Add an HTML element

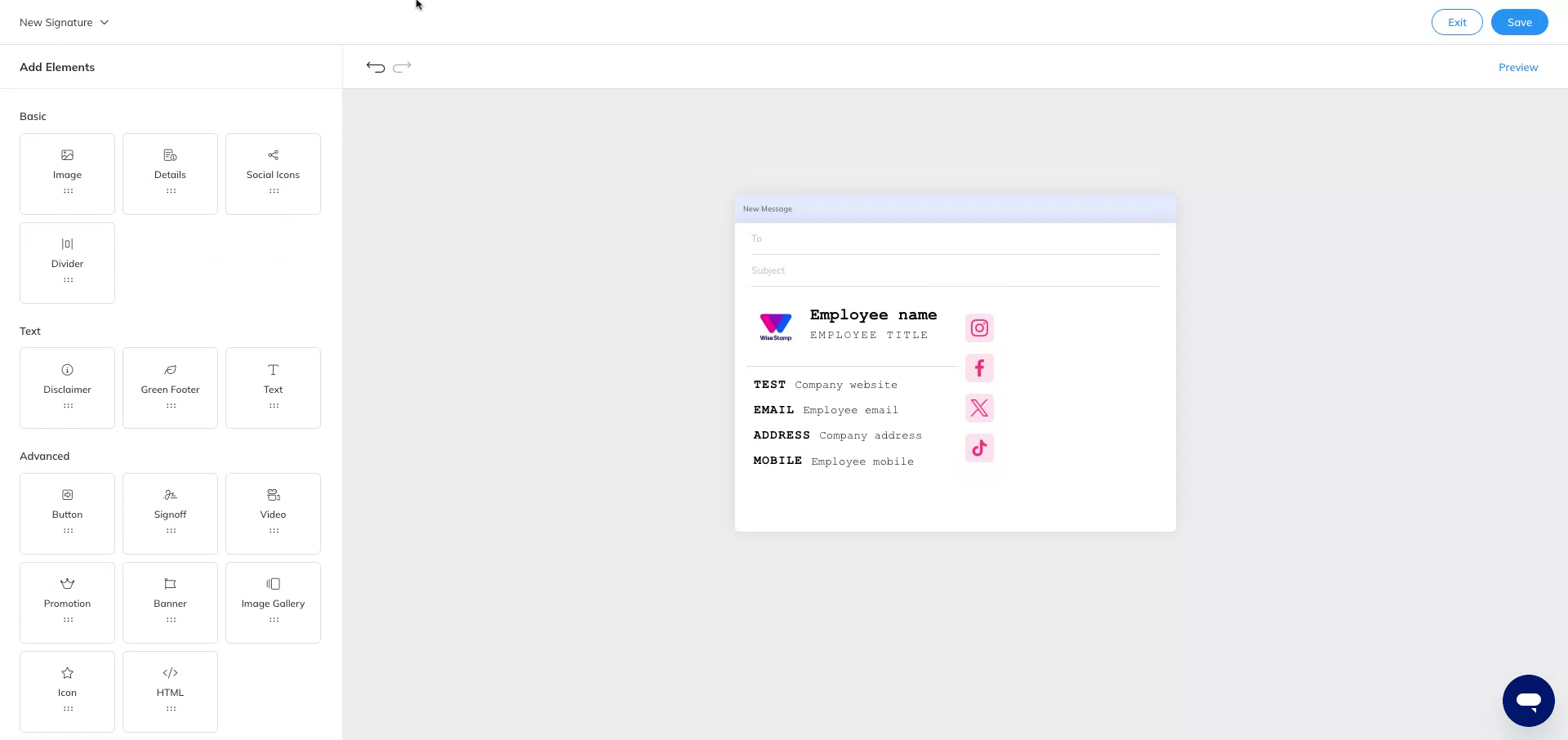(x=170, y=691)
